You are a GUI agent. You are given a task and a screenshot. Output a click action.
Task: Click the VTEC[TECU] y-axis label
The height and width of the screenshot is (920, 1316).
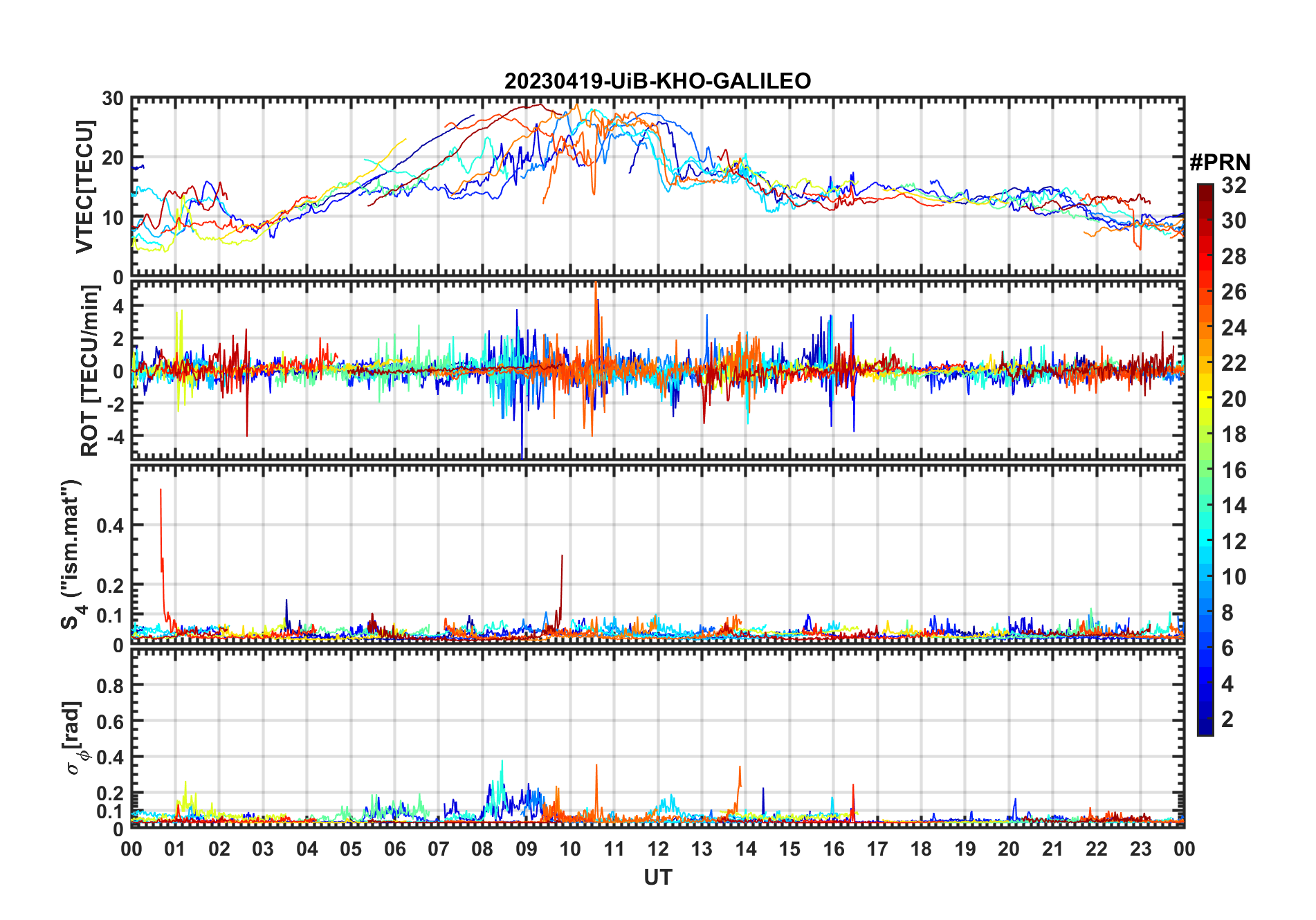click(x=84, y=187)
